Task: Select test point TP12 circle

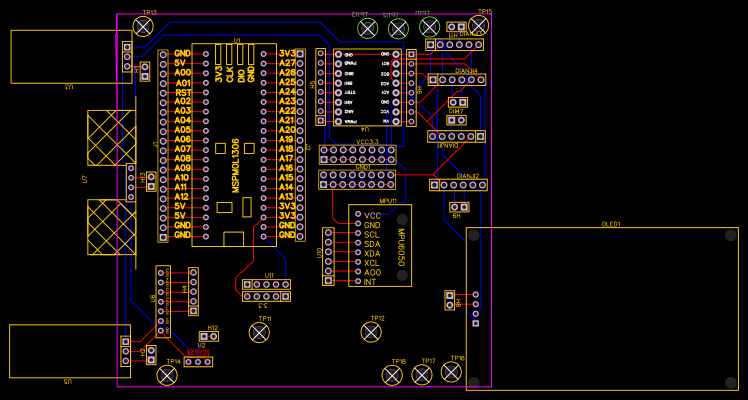Action: pyautogui.click(x=371, y=332)
